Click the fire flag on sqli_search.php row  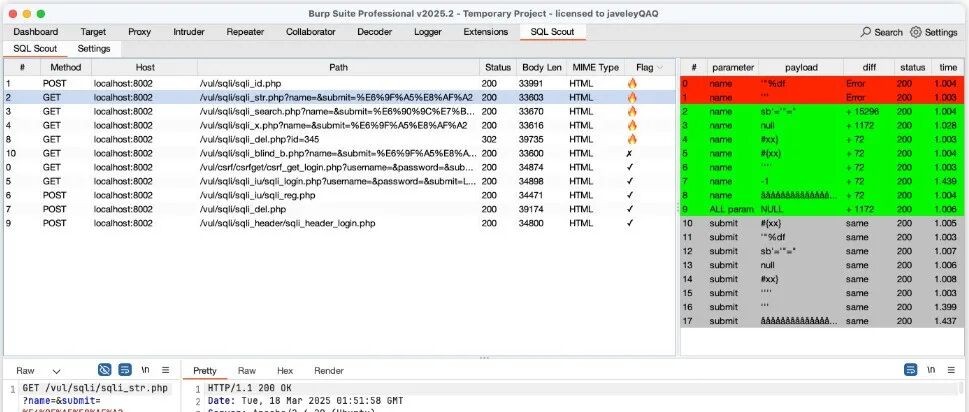click(x=632, y=111)
